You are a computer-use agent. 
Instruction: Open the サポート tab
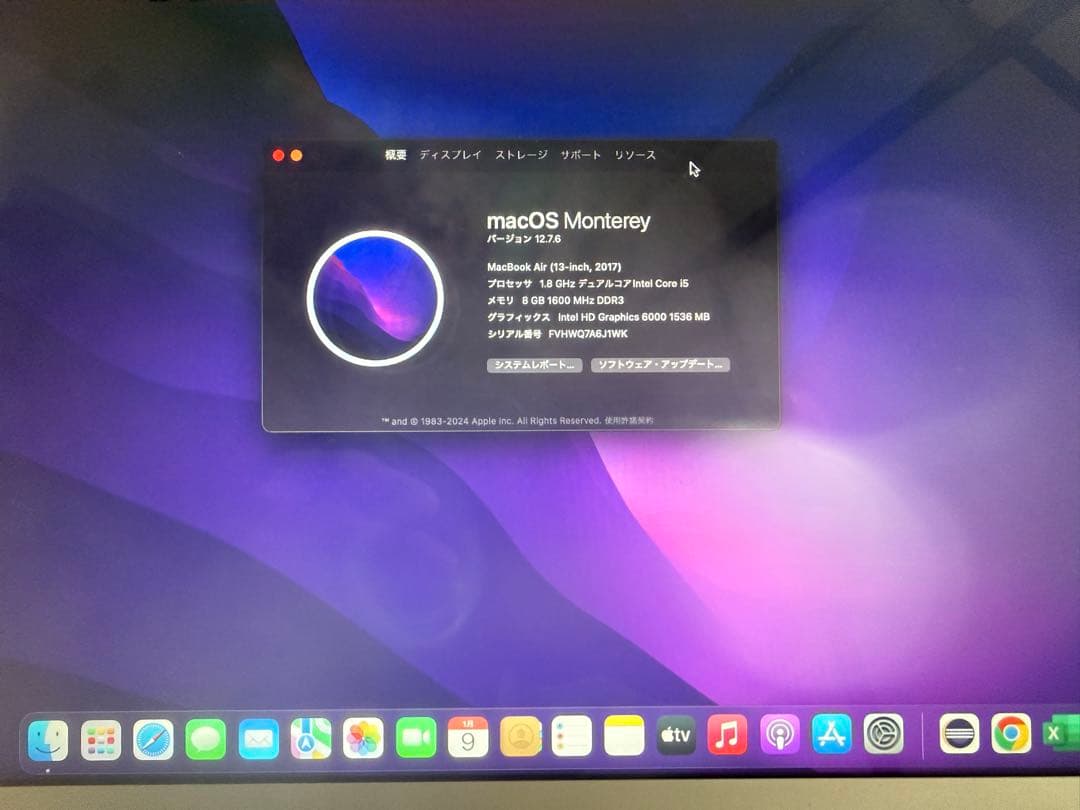click(581, 155)
